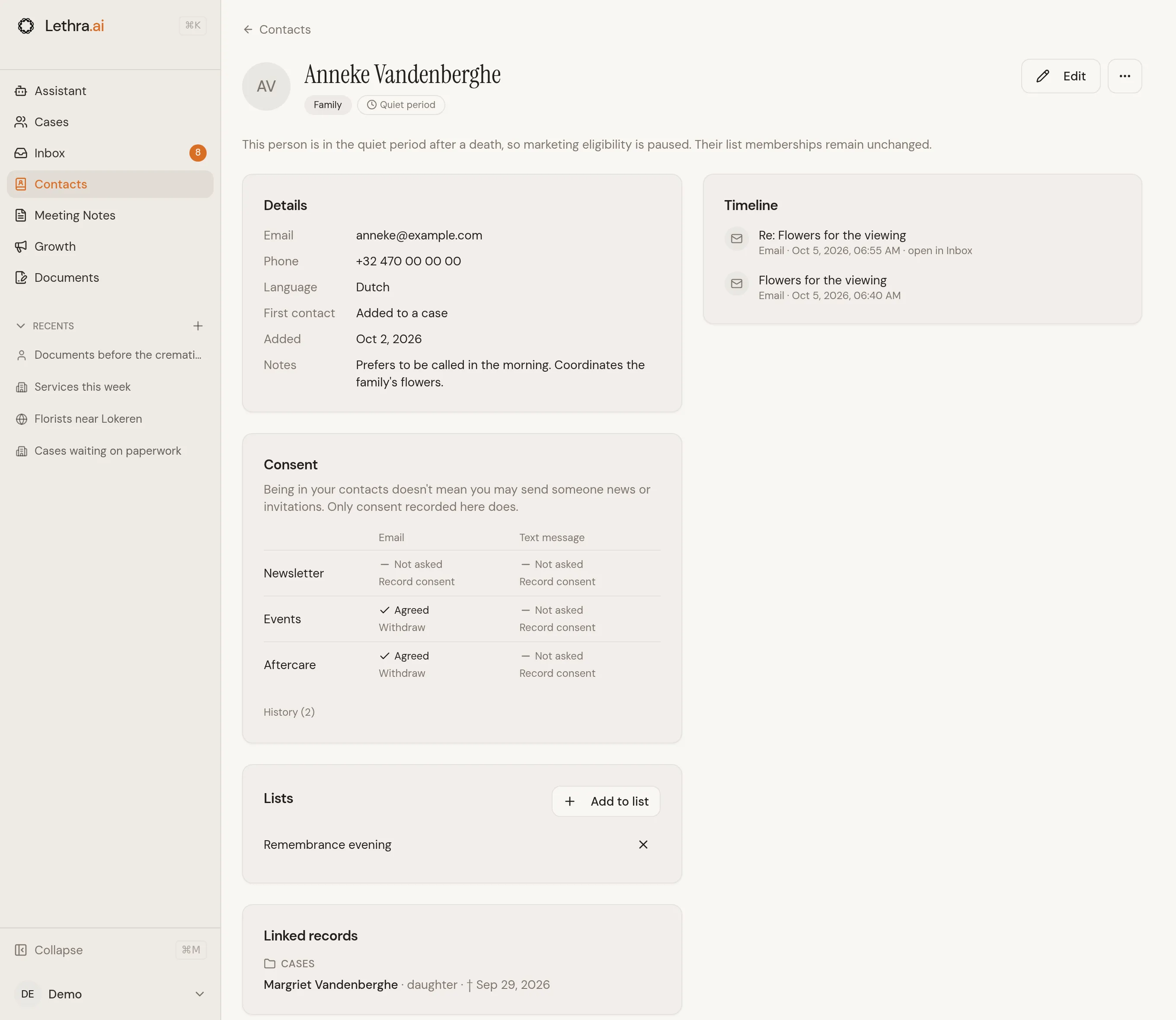Navigate to the Growth section
This screenshot has height=1020, width=1176.
coord(110,246)
